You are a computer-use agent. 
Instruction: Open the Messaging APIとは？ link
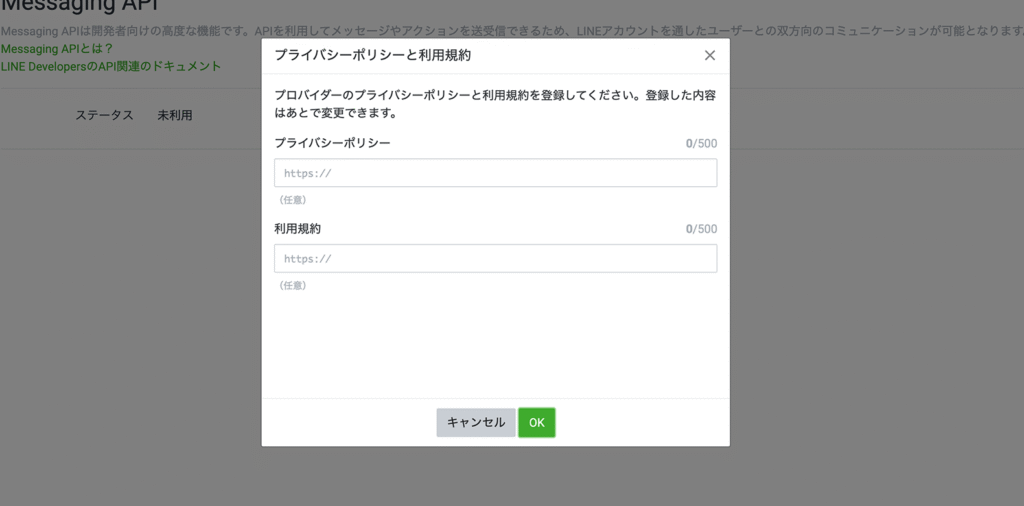tap(57, 49)
